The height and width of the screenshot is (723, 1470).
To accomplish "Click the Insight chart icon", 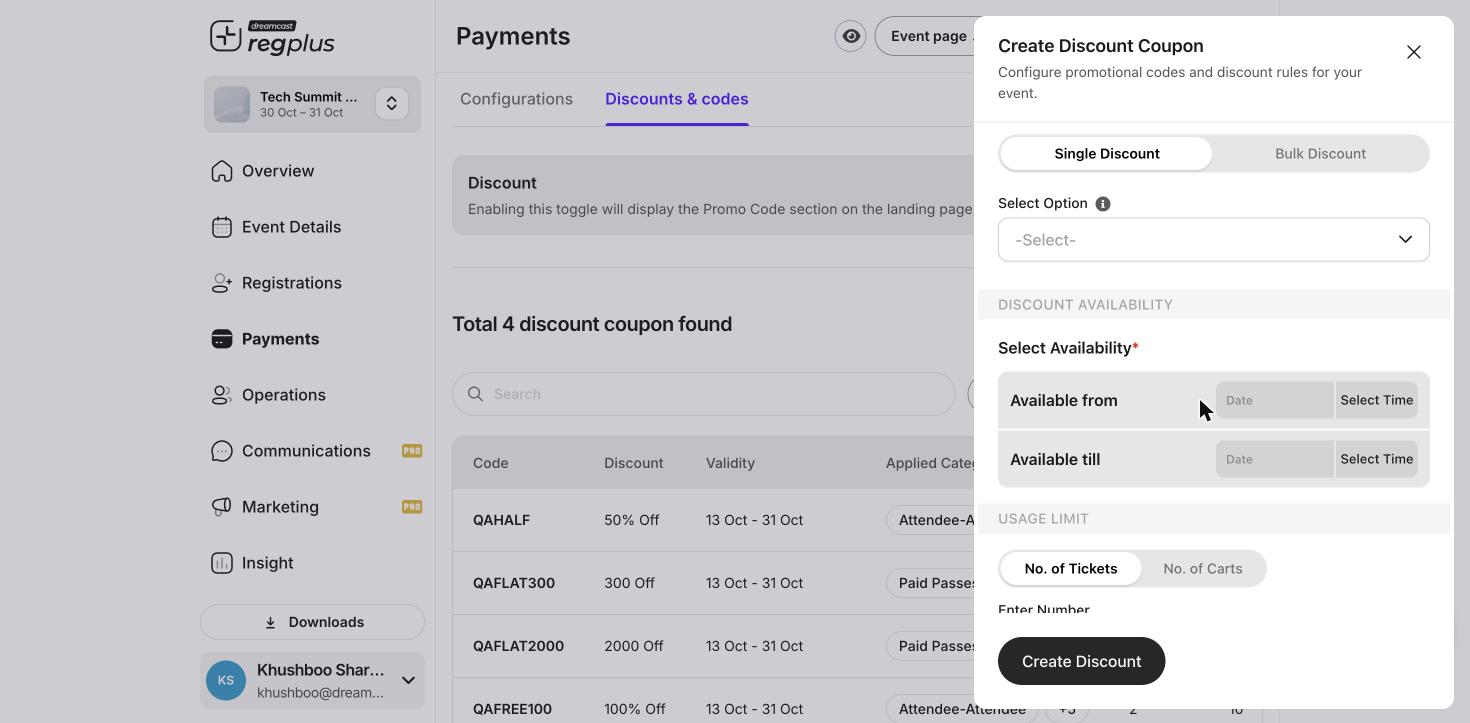I will pyautogui.click(x=222, y=563).
